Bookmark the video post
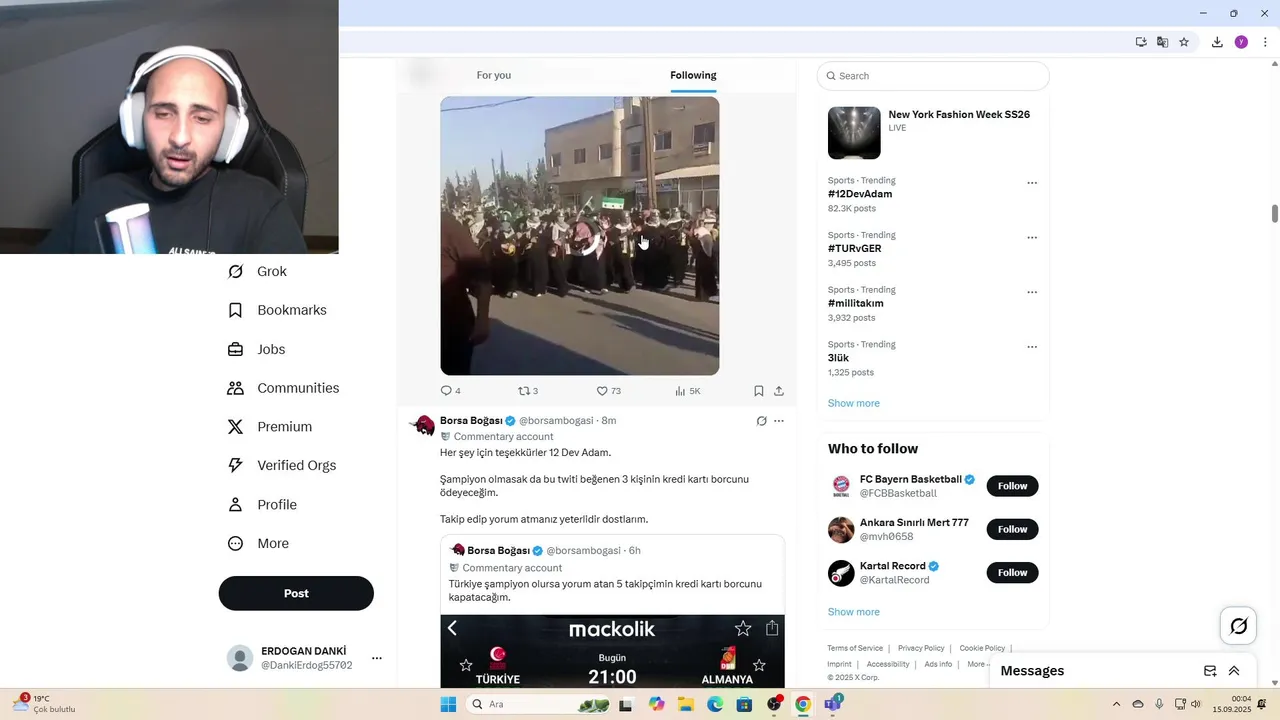 pos(759,391)
